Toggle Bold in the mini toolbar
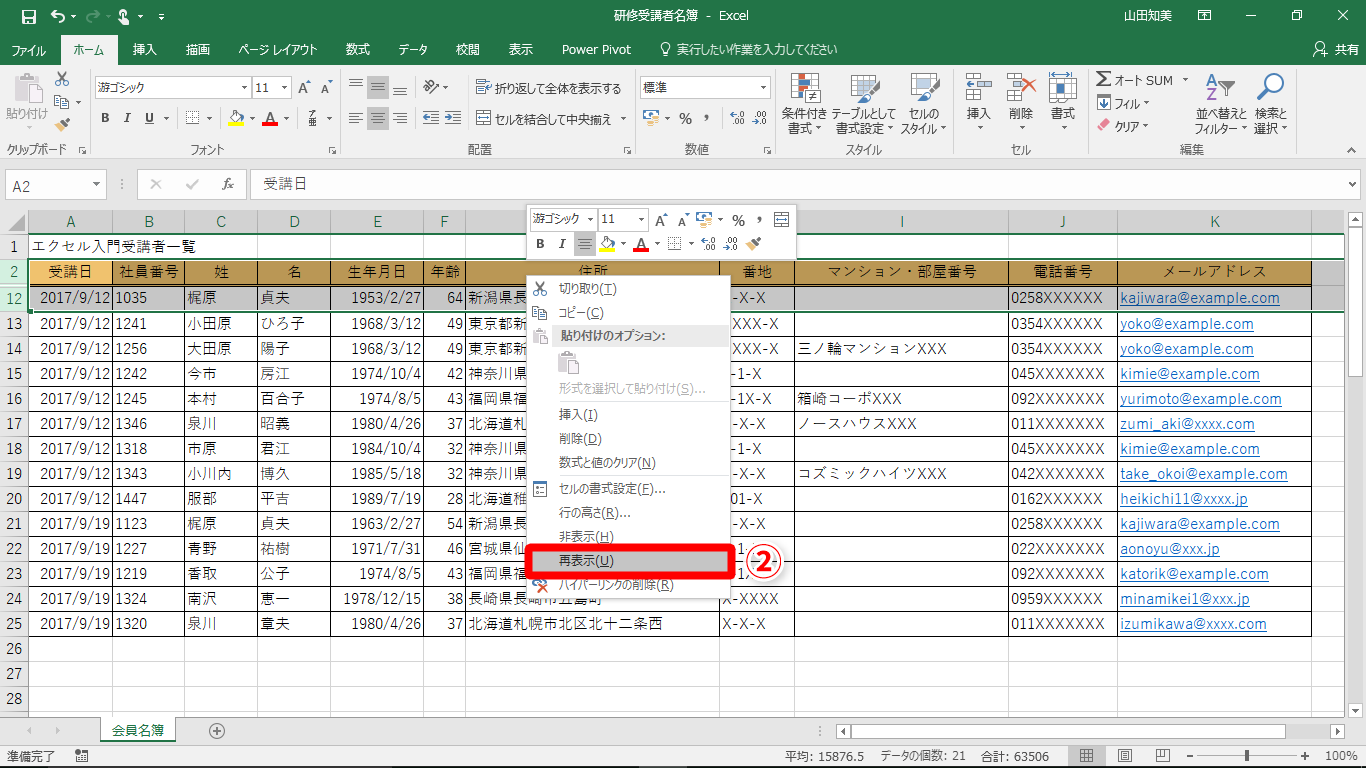 (540, 243)
